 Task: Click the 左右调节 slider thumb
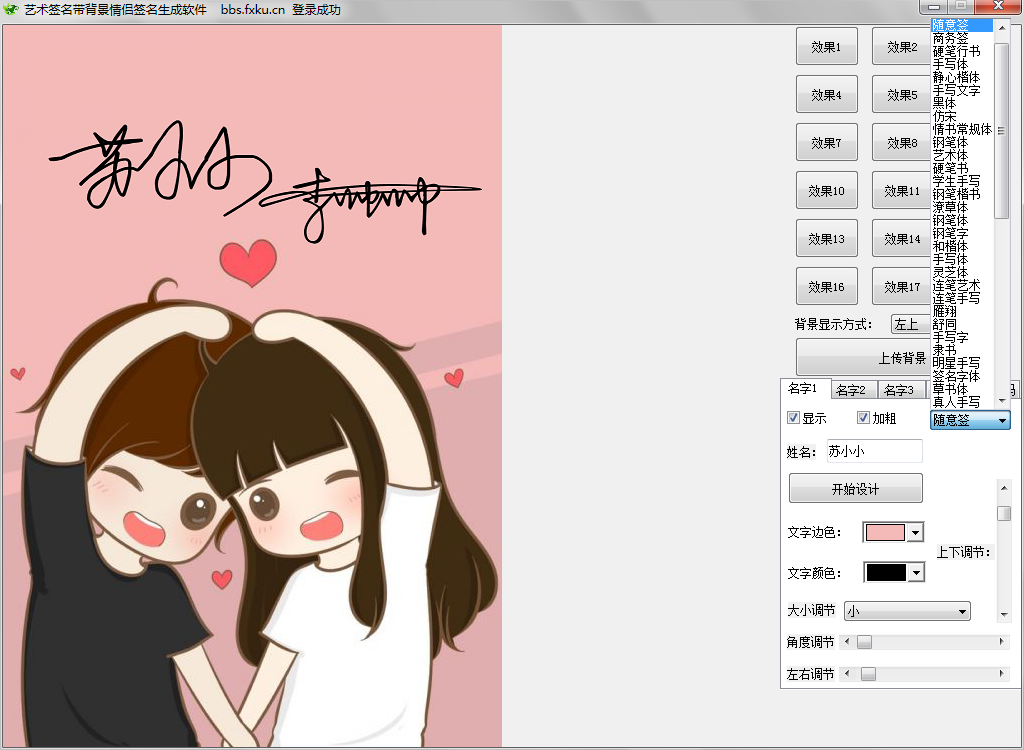pos(868,674)
